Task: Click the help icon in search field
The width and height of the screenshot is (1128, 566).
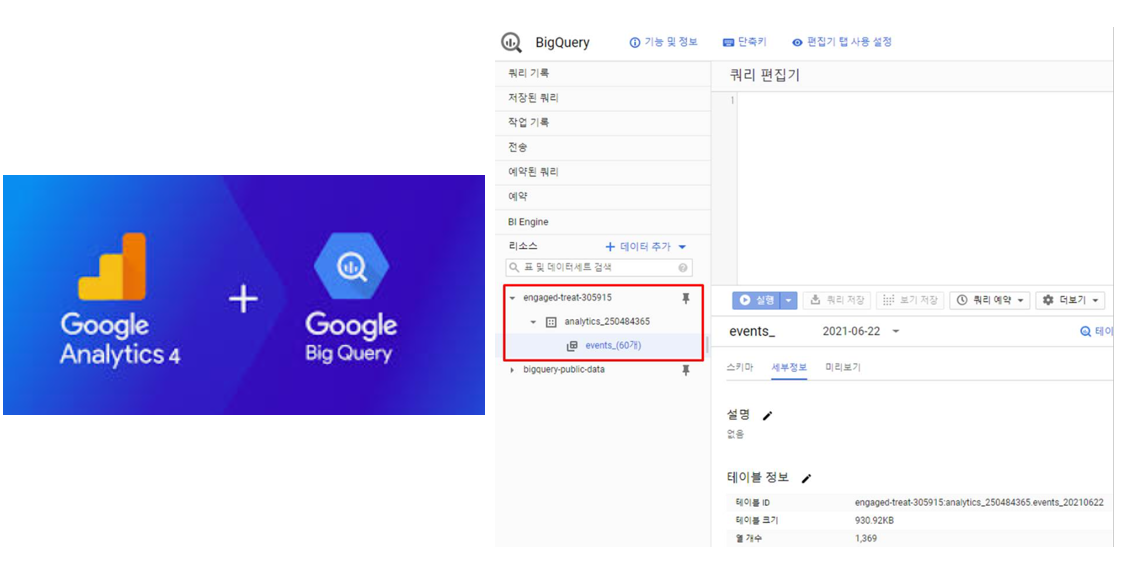Action: (682, 268)
